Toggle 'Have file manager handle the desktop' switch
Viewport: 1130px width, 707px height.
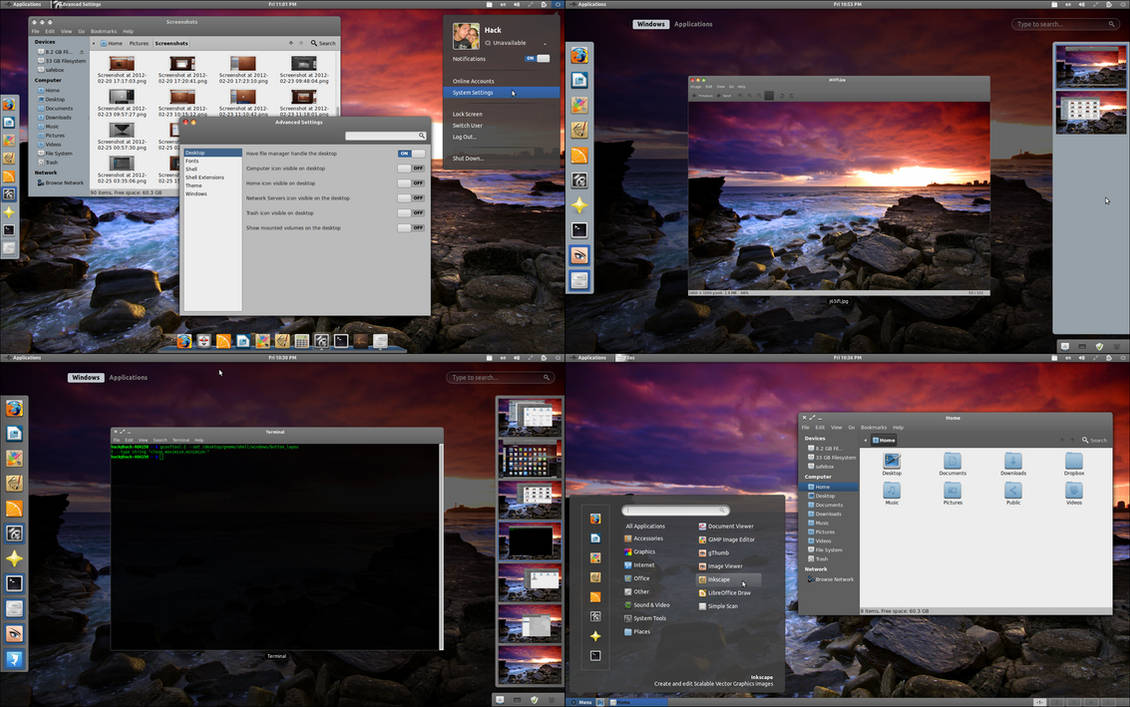coord(411,154)
